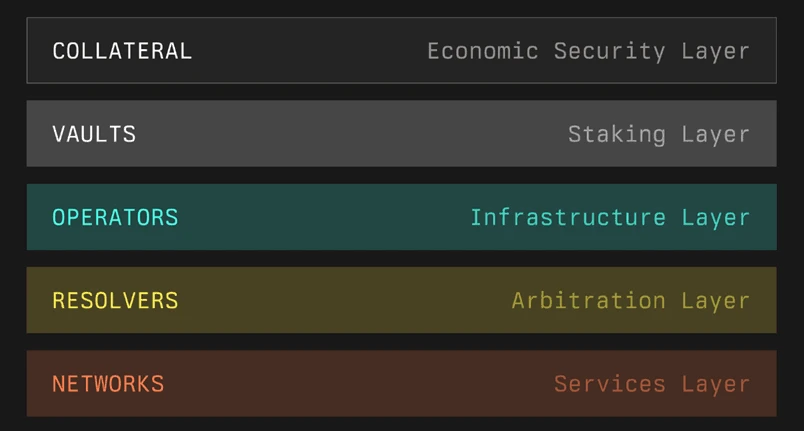Screen dimensions: 804x431
Task: Select the "Staking Layer" description
Action: [x=658, y=134]
